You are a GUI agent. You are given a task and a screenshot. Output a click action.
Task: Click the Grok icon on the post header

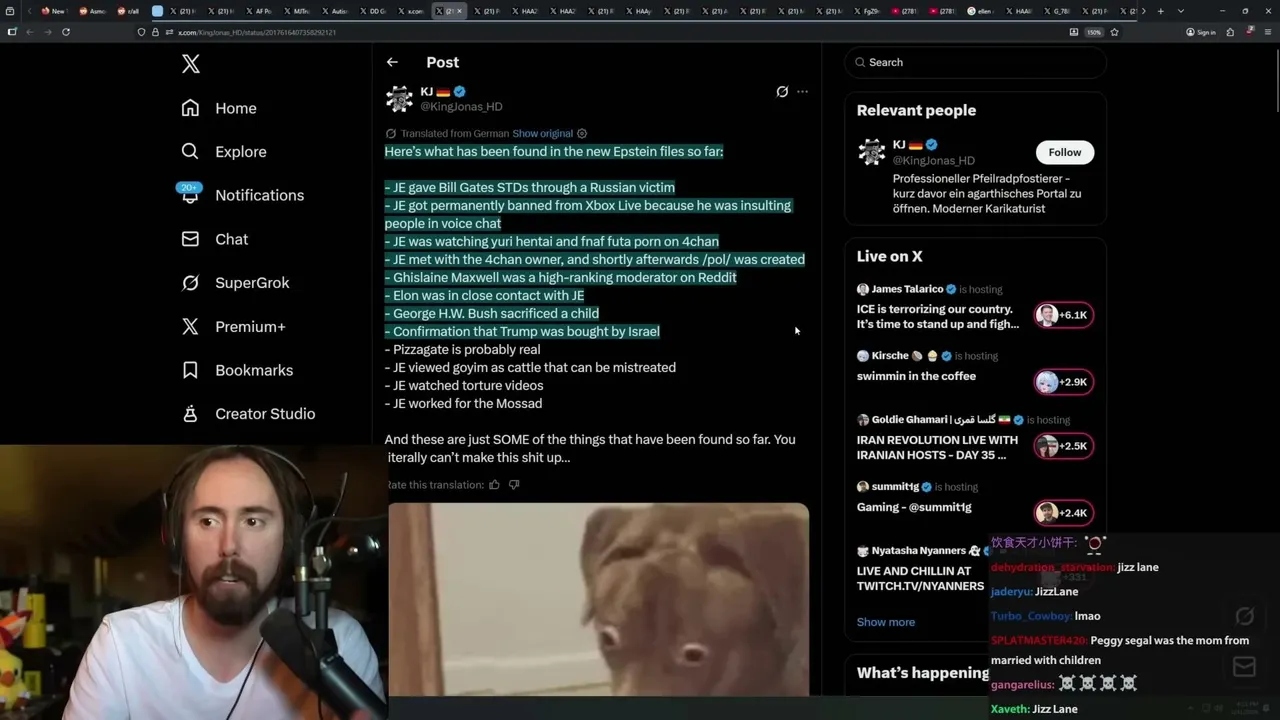(782, 92)
